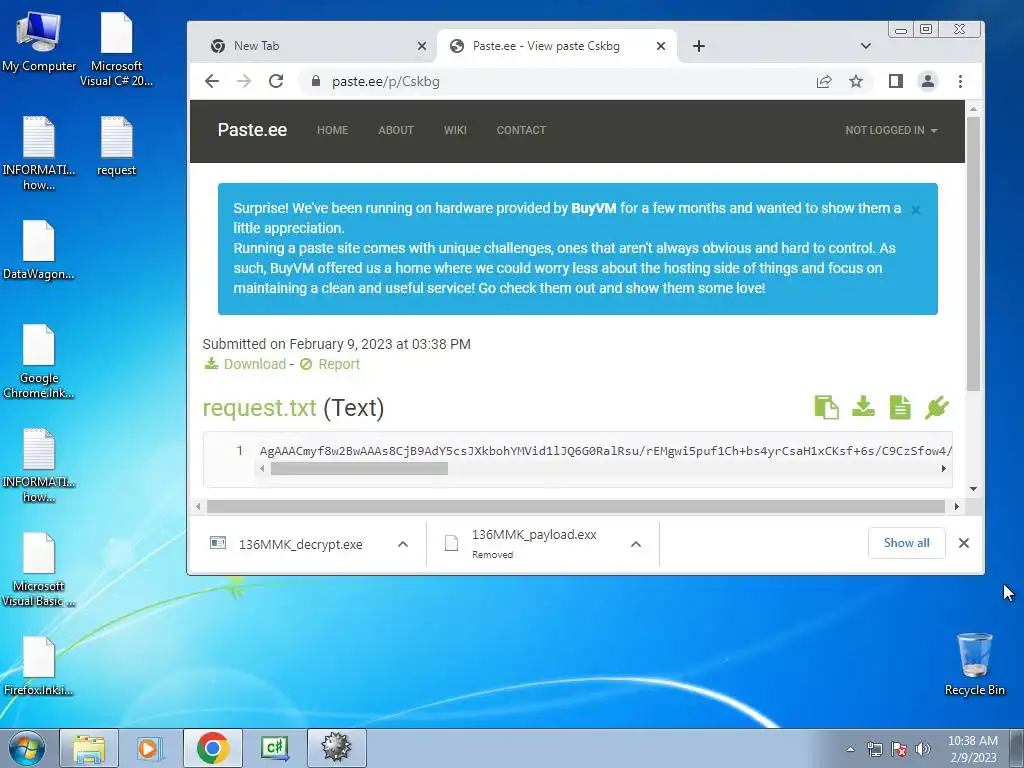Select the DataWagon desktop file
The width and height of the screenshot is (1024, 768).
(x=39, y=250)
